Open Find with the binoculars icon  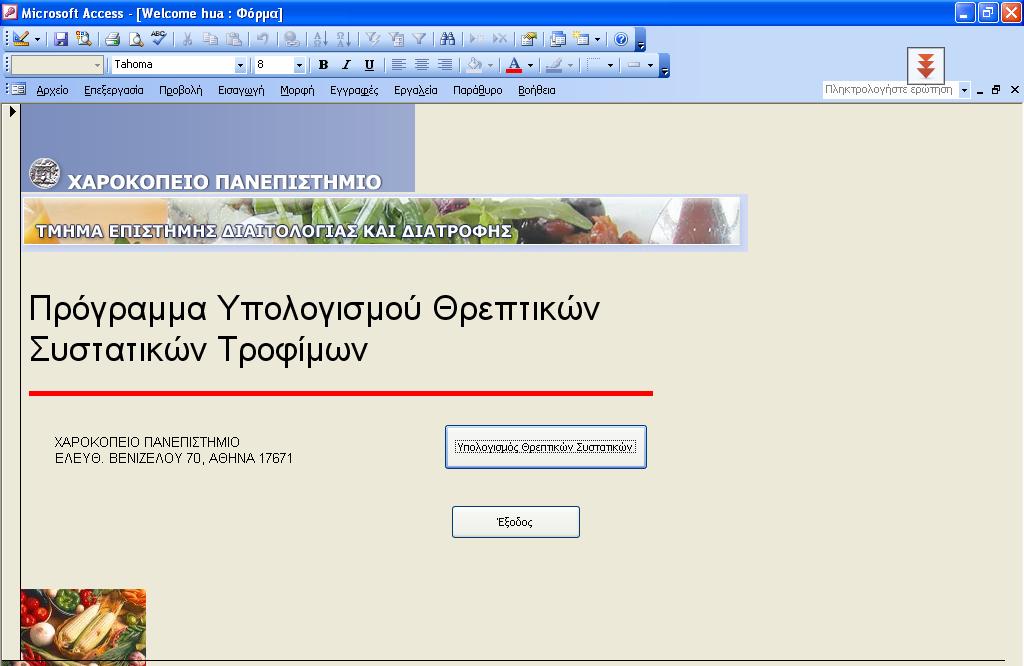pyautogui.click(x=447, y=39)
